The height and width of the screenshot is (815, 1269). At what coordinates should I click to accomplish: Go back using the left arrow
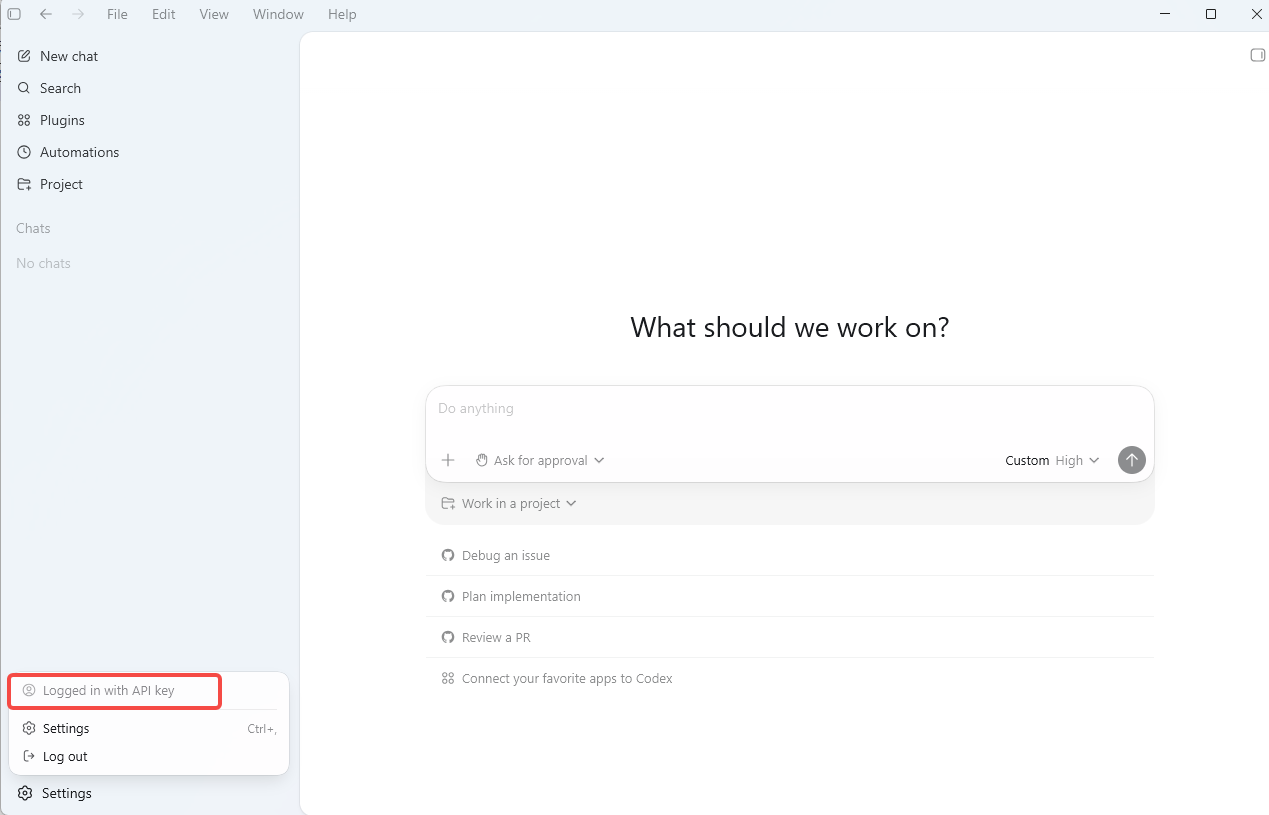click(x=45, y=14)
